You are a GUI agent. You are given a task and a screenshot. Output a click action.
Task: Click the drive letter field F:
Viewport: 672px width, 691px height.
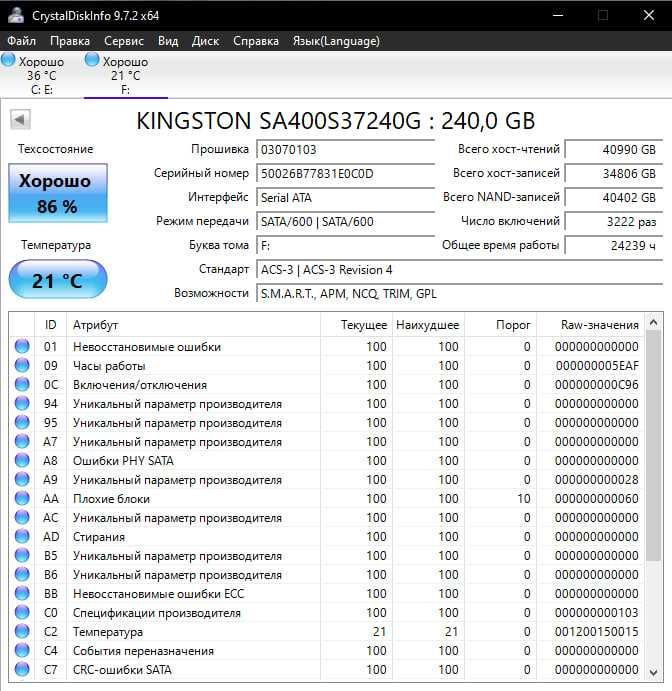345,245
